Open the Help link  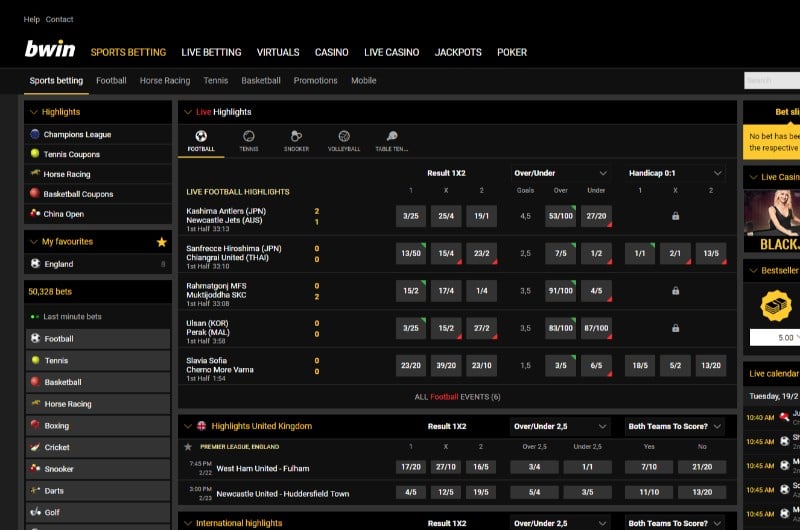(32, 19)
